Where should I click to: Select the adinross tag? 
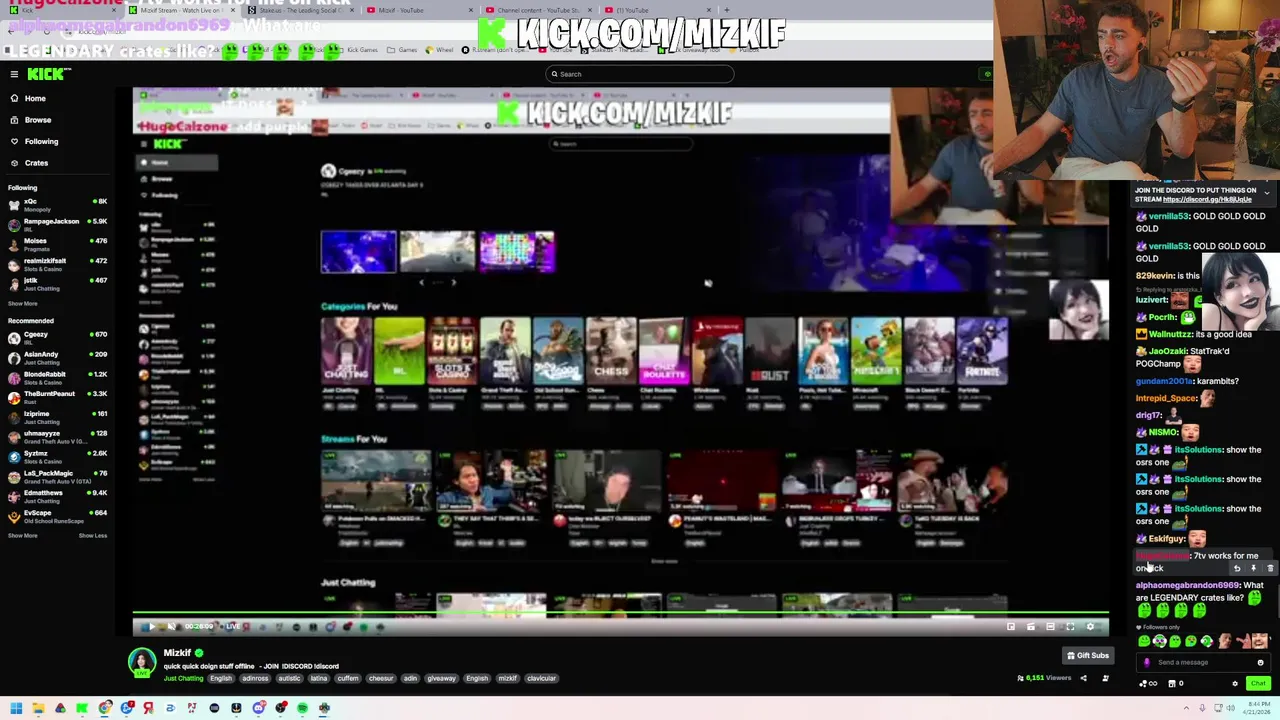coord(255,678)
